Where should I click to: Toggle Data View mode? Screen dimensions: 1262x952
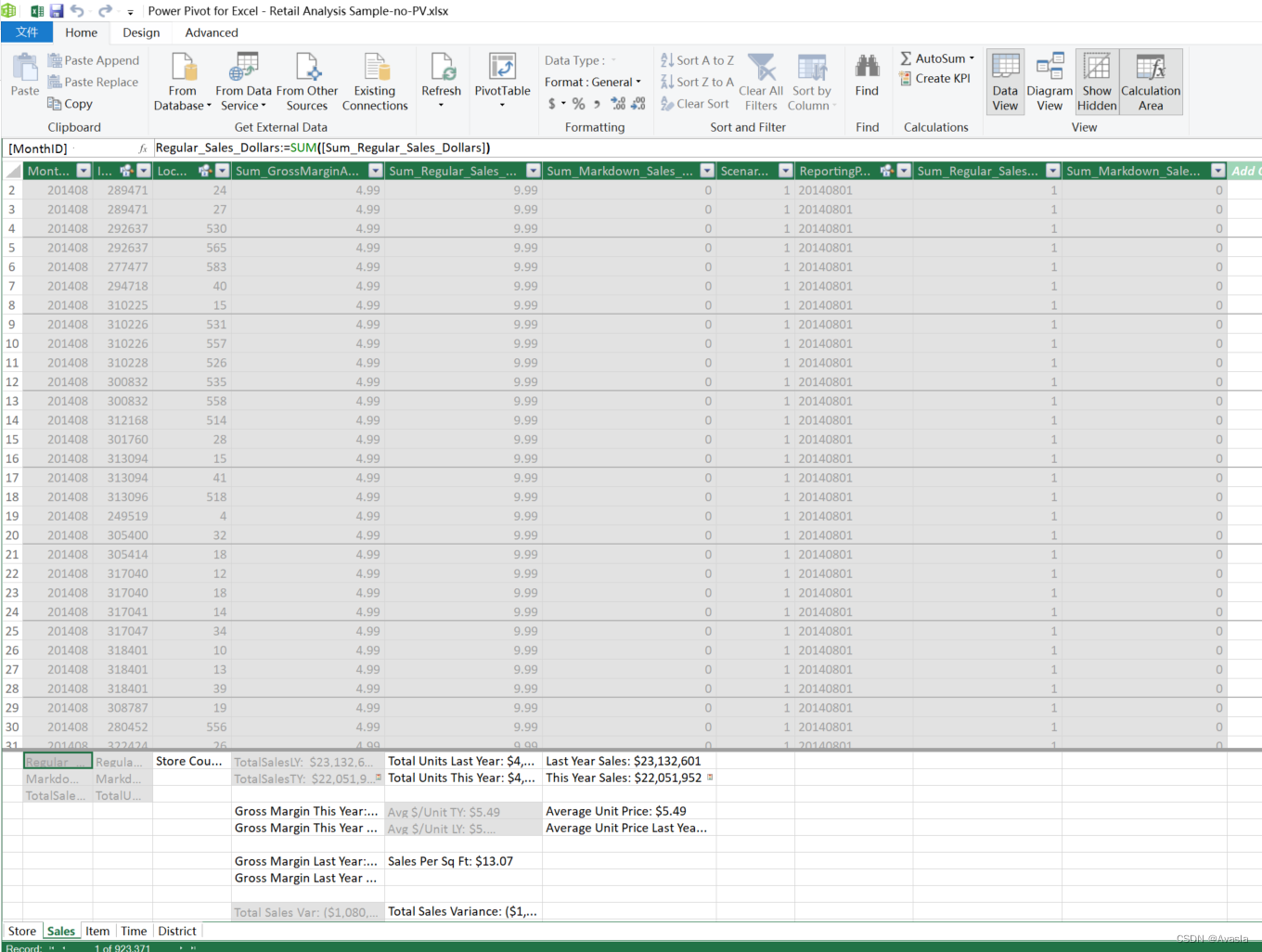tap(1005, 82)
